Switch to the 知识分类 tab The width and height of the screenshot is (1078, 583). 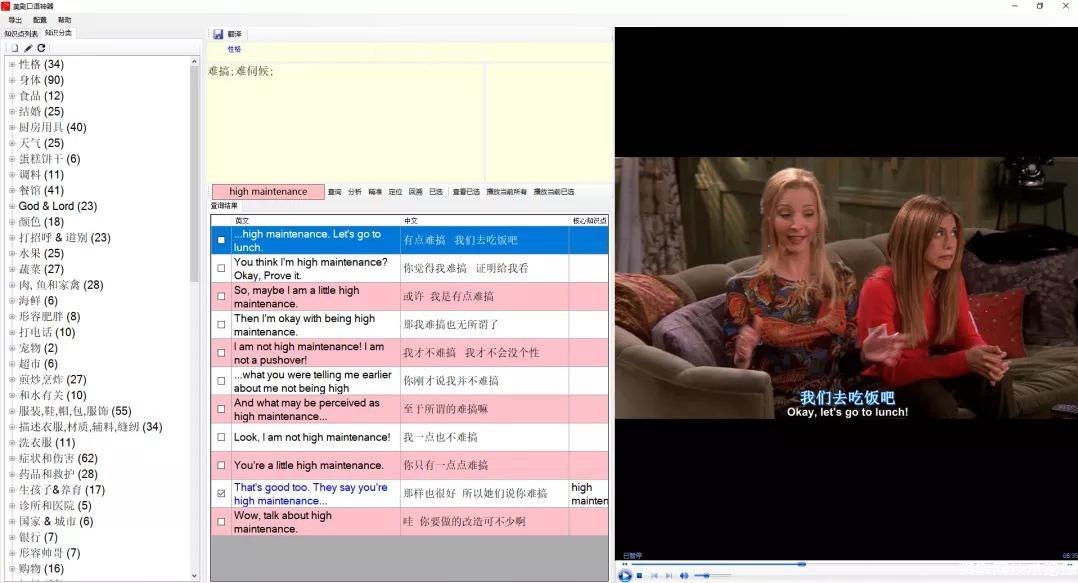(x=58, y=33)
